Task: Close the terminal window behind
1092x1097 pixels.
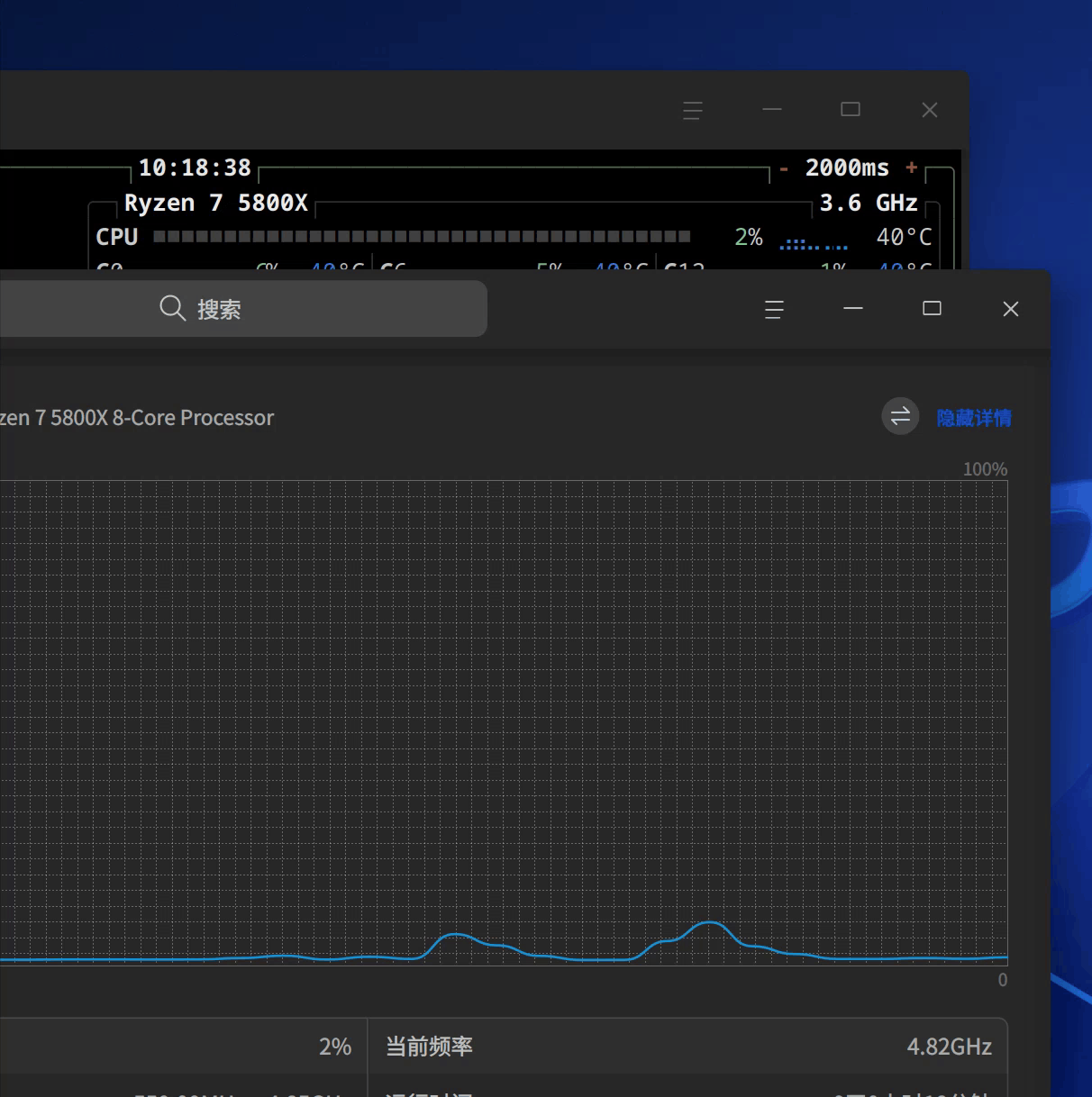Action: click(x=930, y=110)
